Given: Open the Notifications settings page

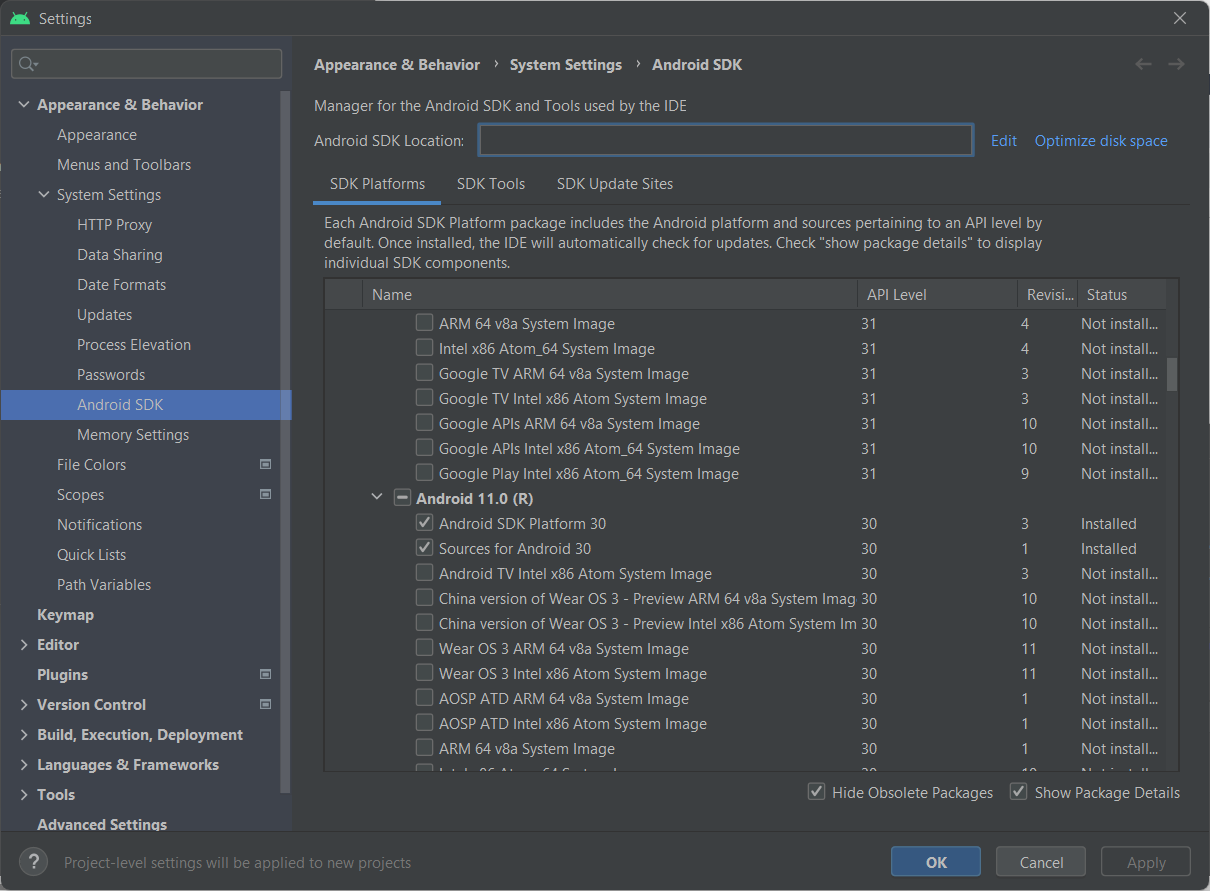Looking at the screenshot, I should click(x=99, y=524).
